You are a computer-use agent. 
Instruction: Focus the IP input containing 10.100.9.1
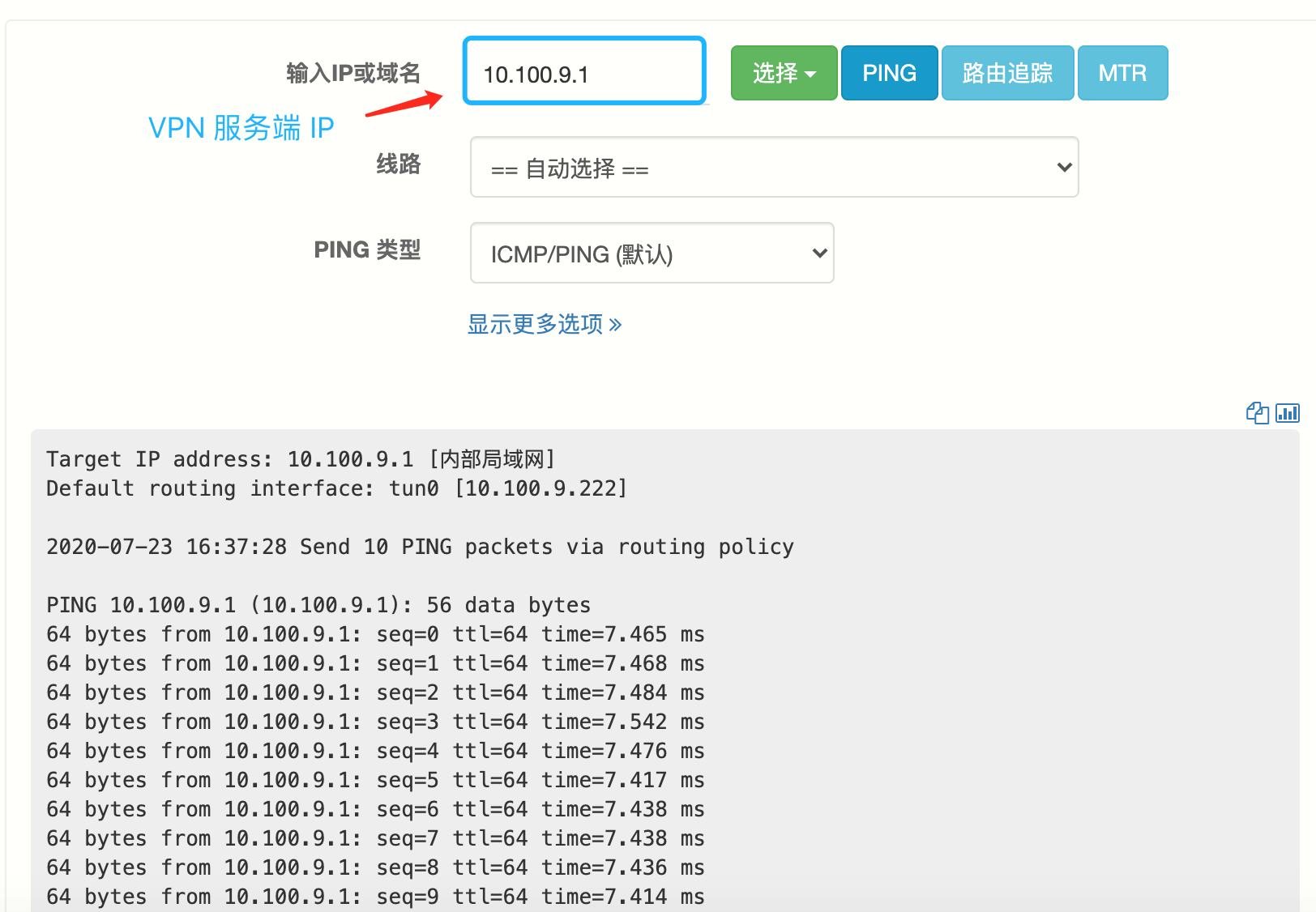[583, 74]
